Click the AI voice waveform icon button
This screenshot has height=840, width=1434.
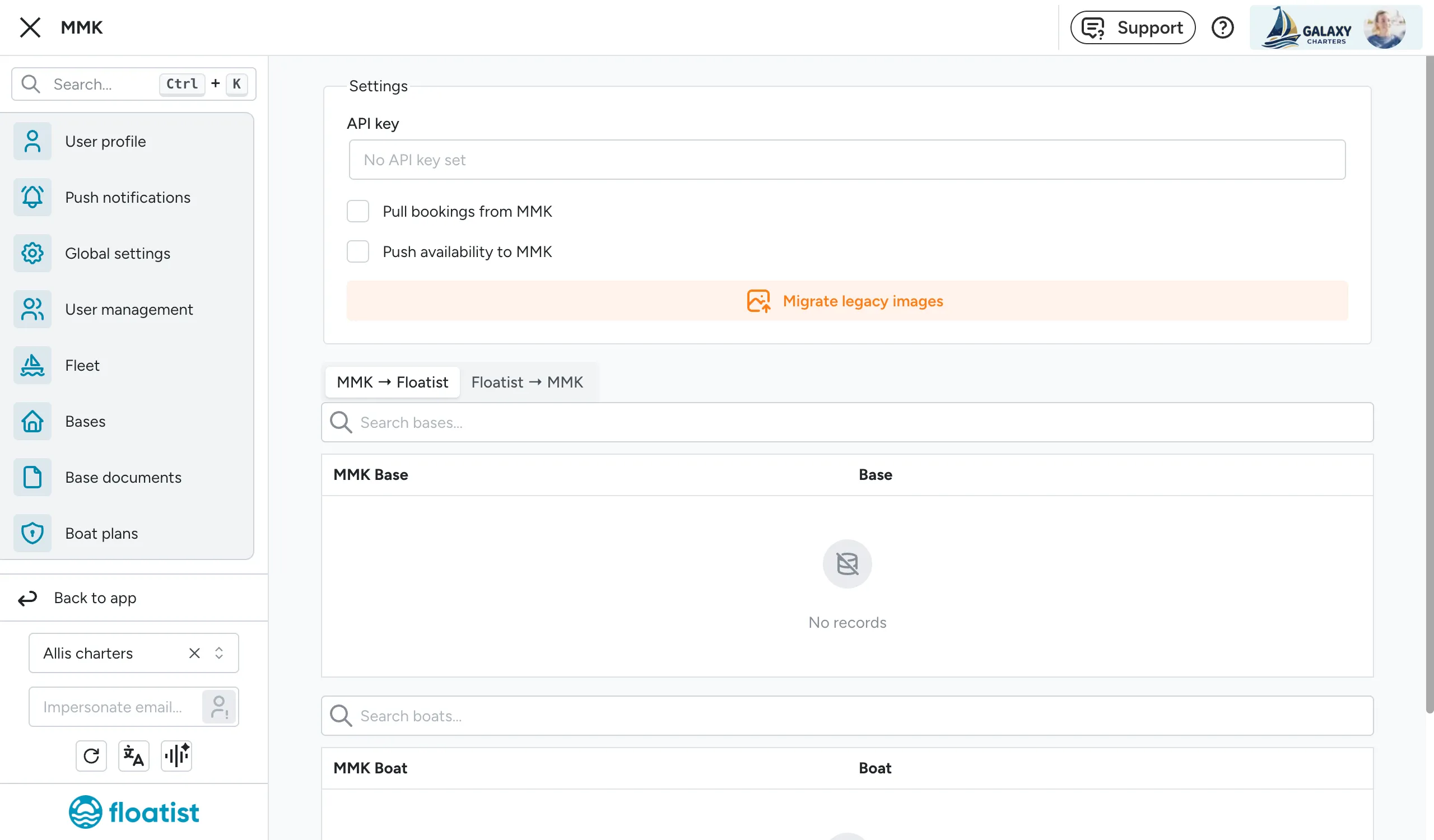tap(176, 756)
